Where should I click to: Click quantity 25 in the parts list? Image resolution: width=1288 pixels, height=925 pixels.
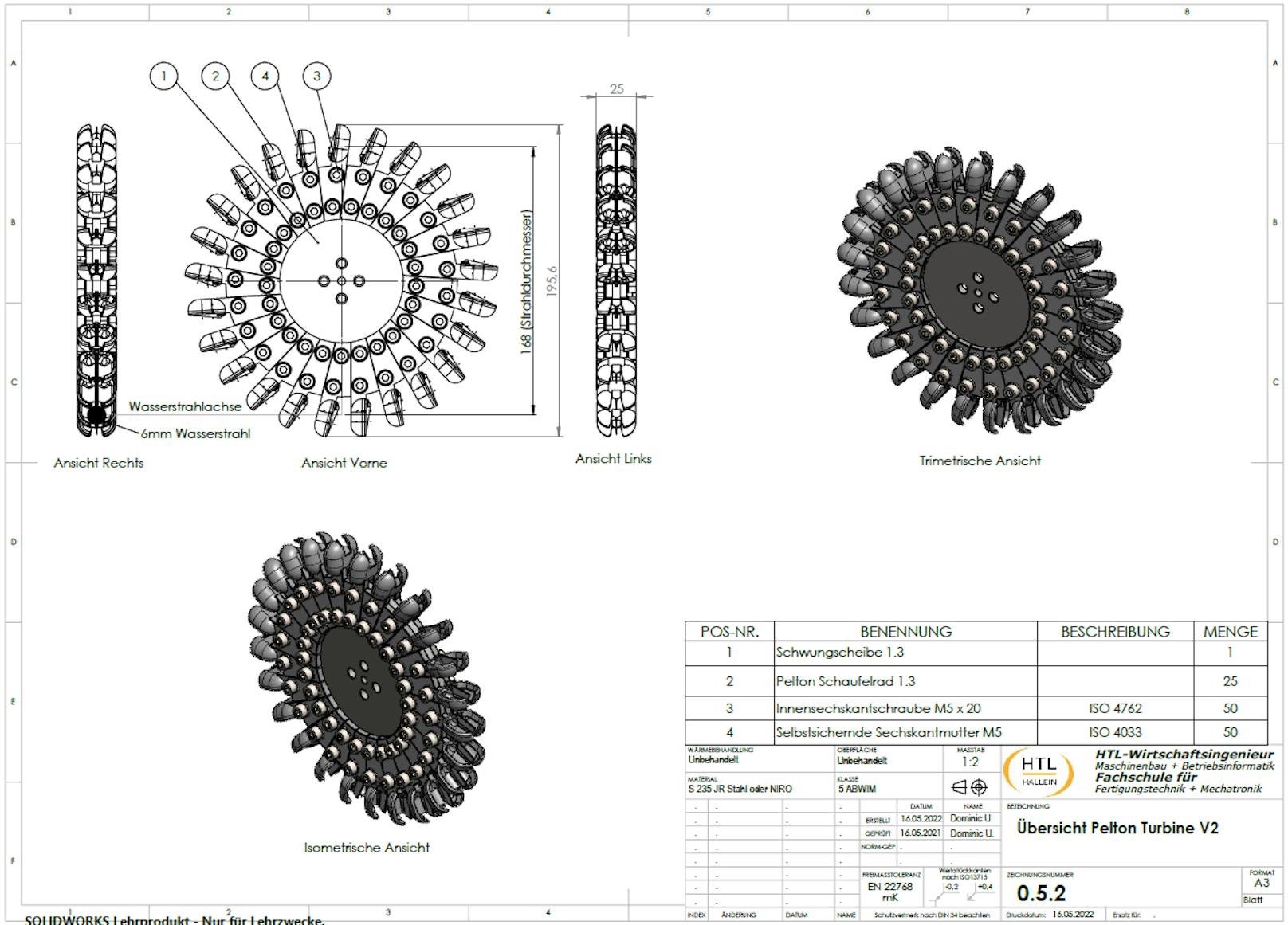tap(1231, 681)
